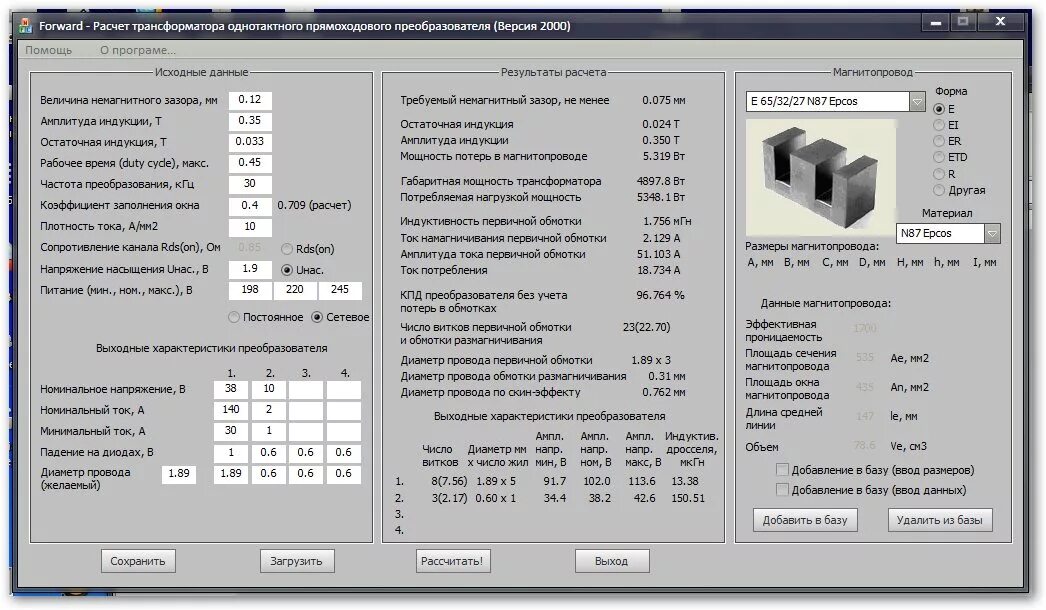The width and height of the screenshot is (1046, 610).
Task: Close the Forward window
Action: click(1000, 22)
